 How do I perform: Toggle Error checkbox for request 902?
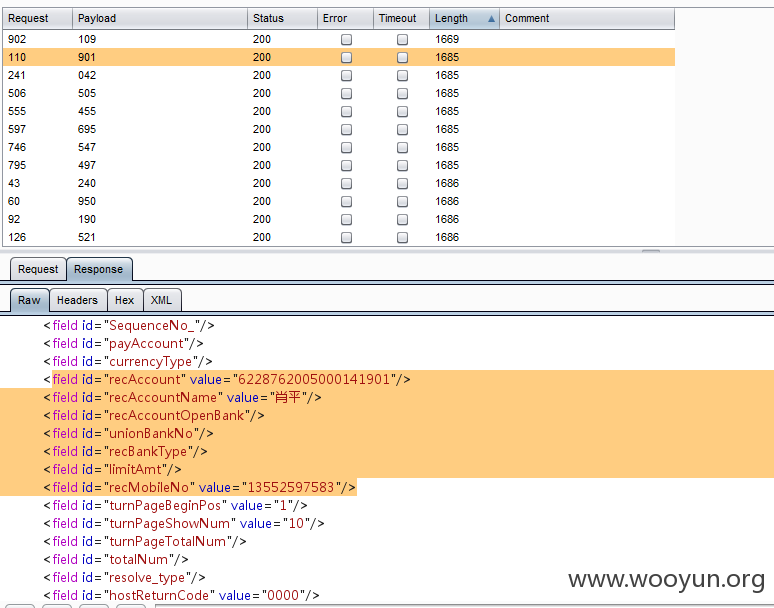(347, 39)
